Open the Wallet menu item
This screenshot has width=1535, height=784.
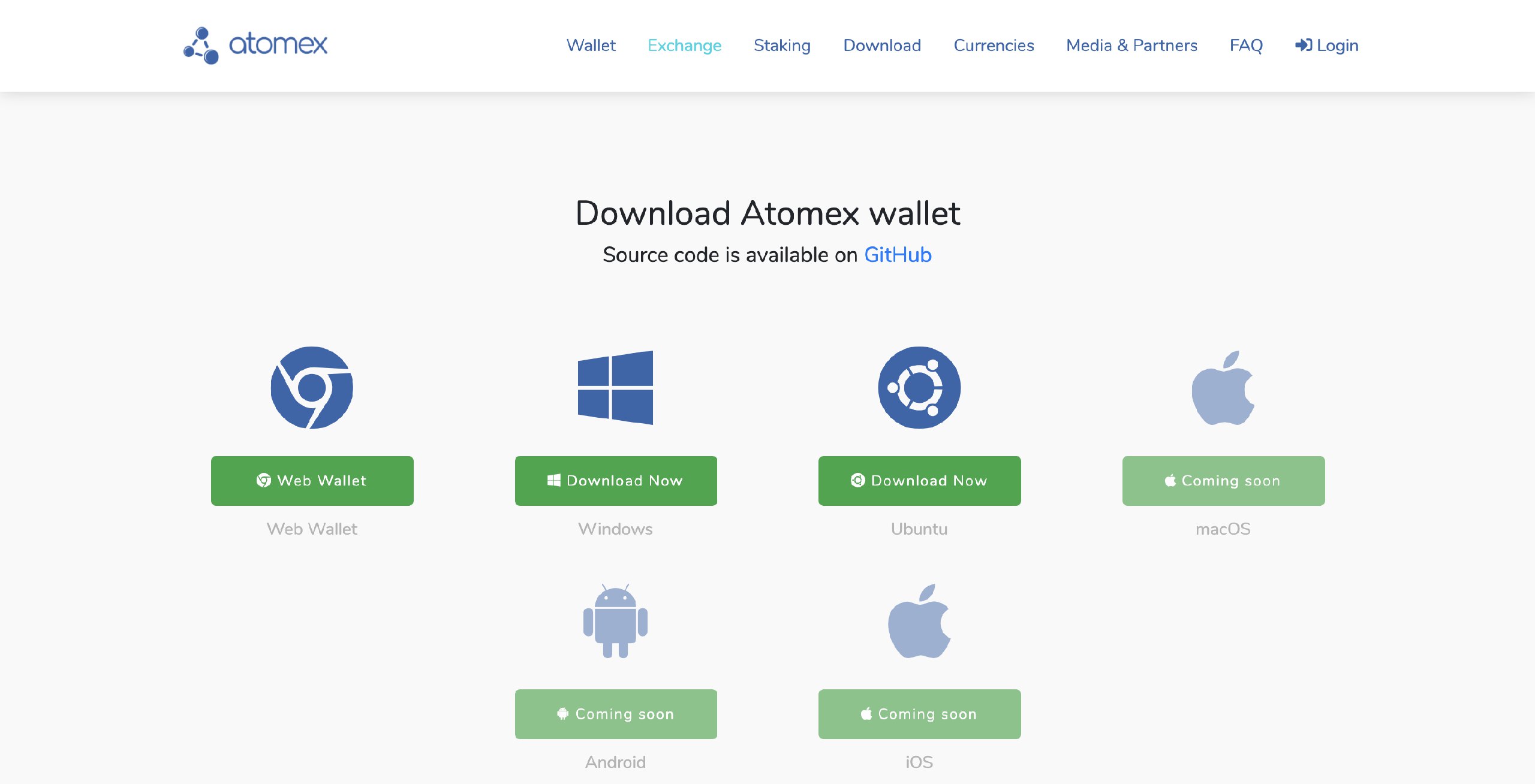(x=591, y=45)
